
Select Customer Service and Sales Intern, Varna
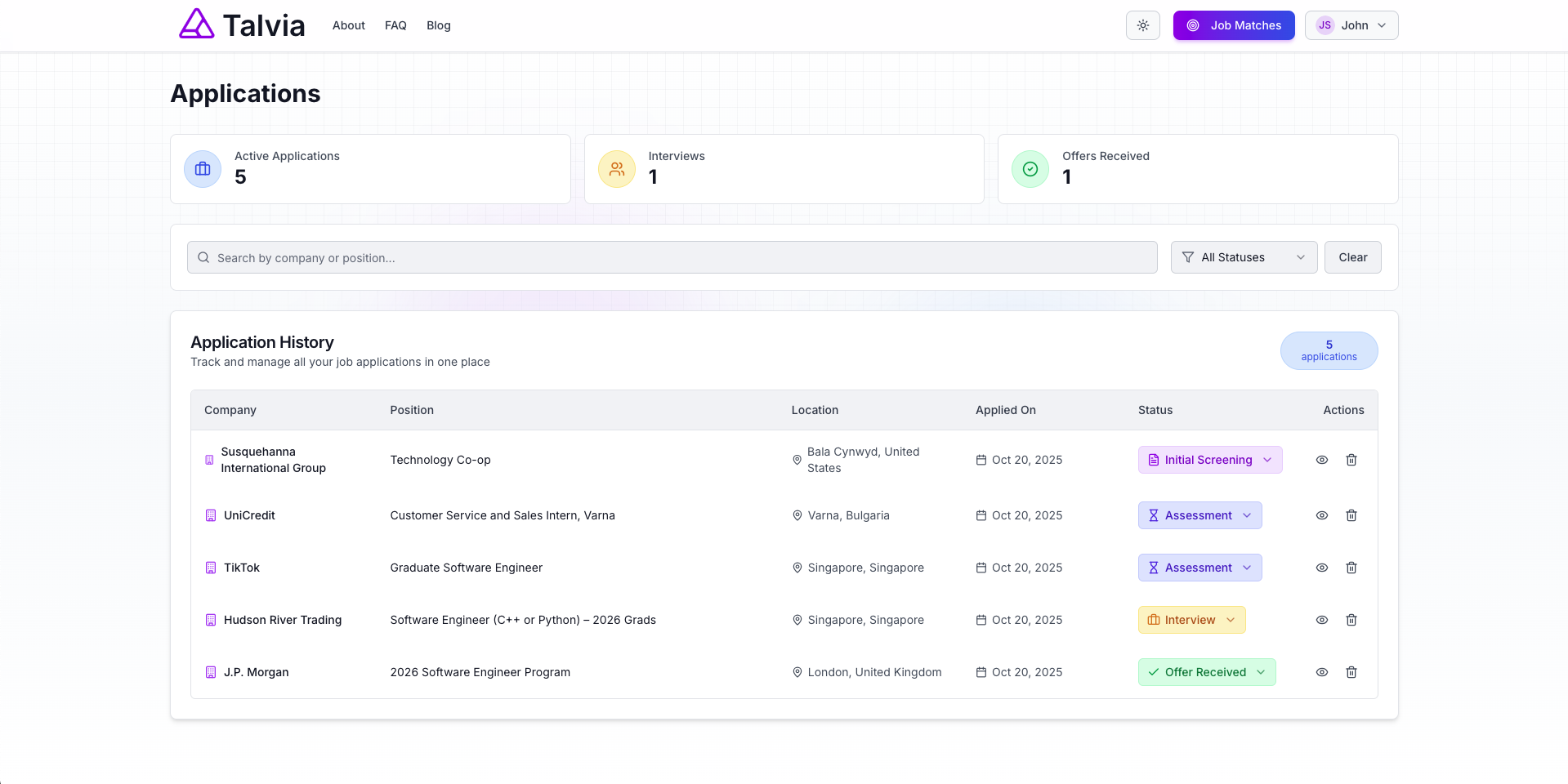[x=503, y=515]
